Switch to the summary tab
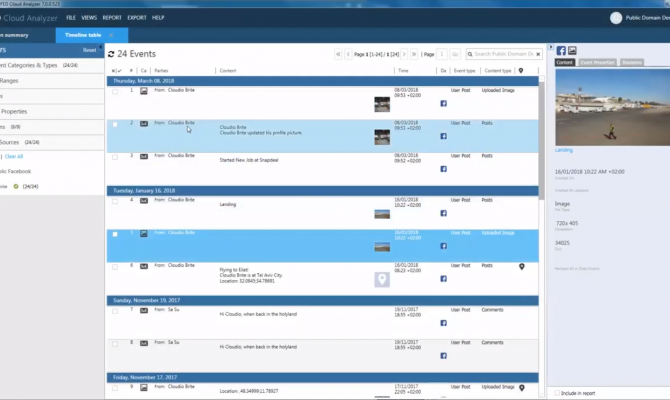This screenshot has width=670, height=400. click(x=27, y=35)
